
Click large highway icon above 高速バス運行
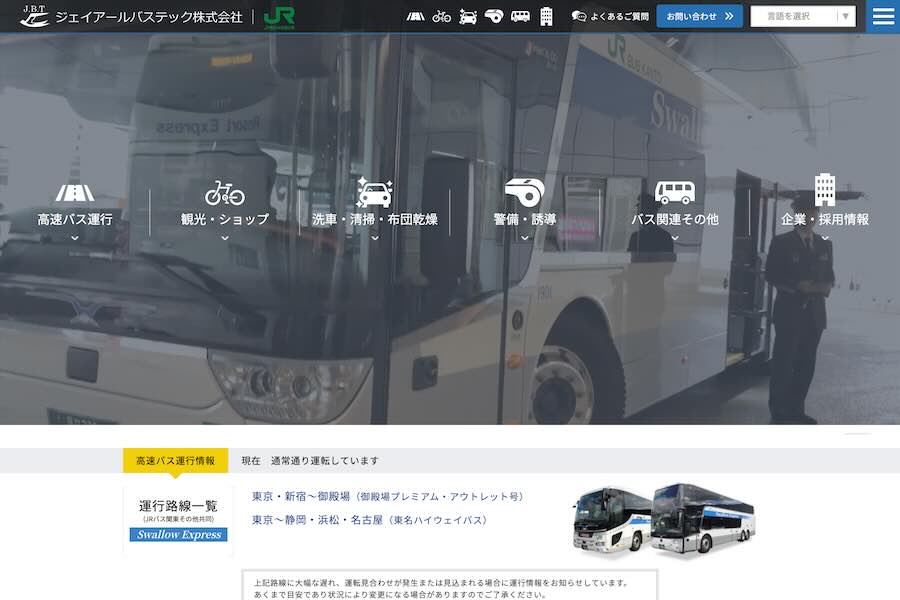point(75,192)
